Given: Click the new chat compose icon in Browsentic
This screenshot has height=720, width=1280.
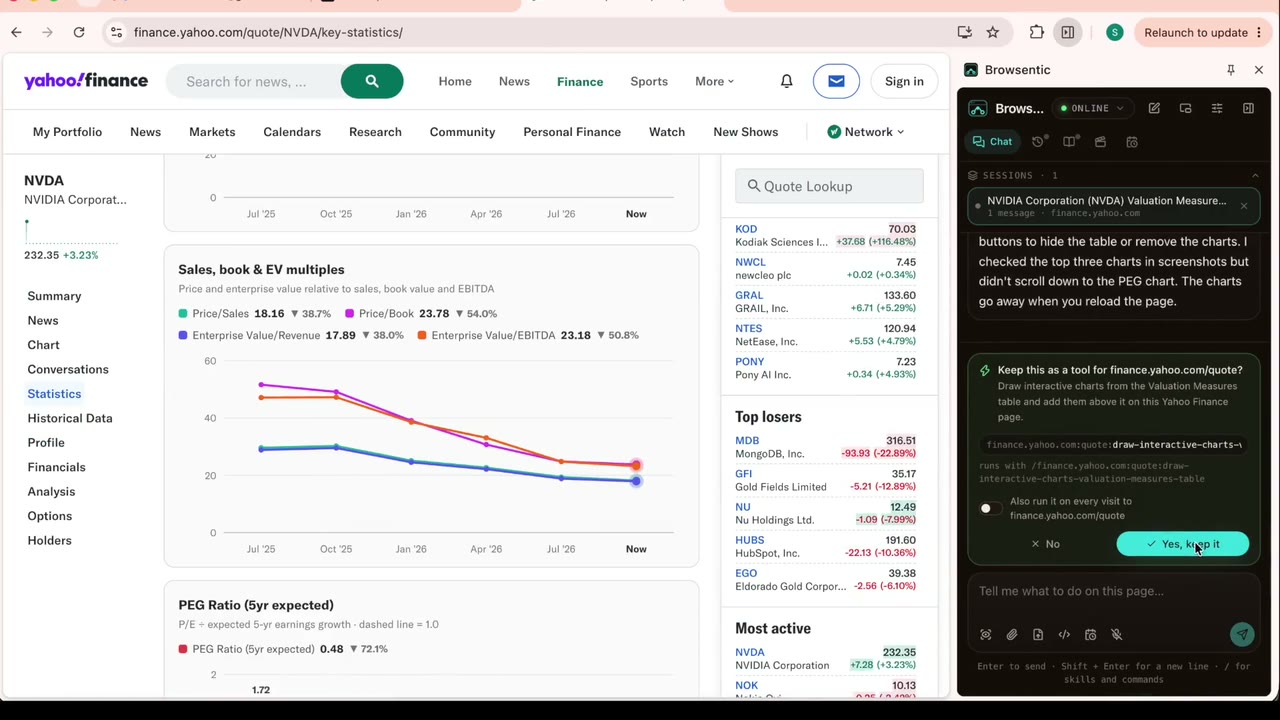Looking at the screenshot, I should tap(1154, 108).
